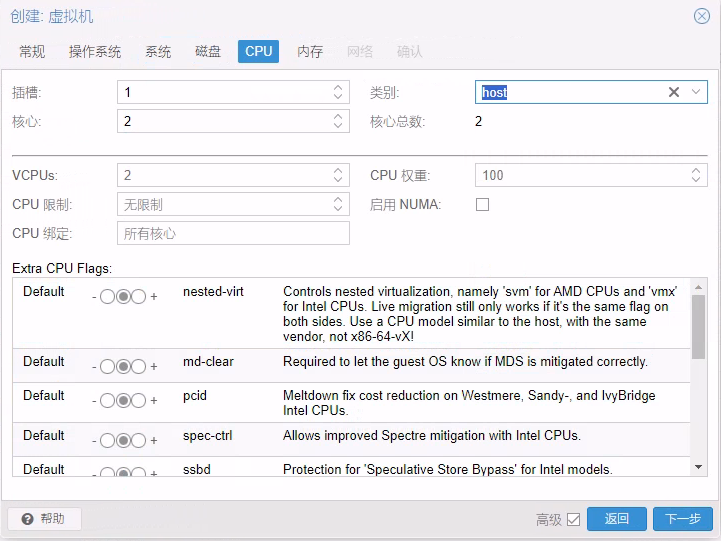The height and width of the screenshot is (541, 721).
Task: Set nested-virt flag to on (+) radio
Action: (139, 297)
